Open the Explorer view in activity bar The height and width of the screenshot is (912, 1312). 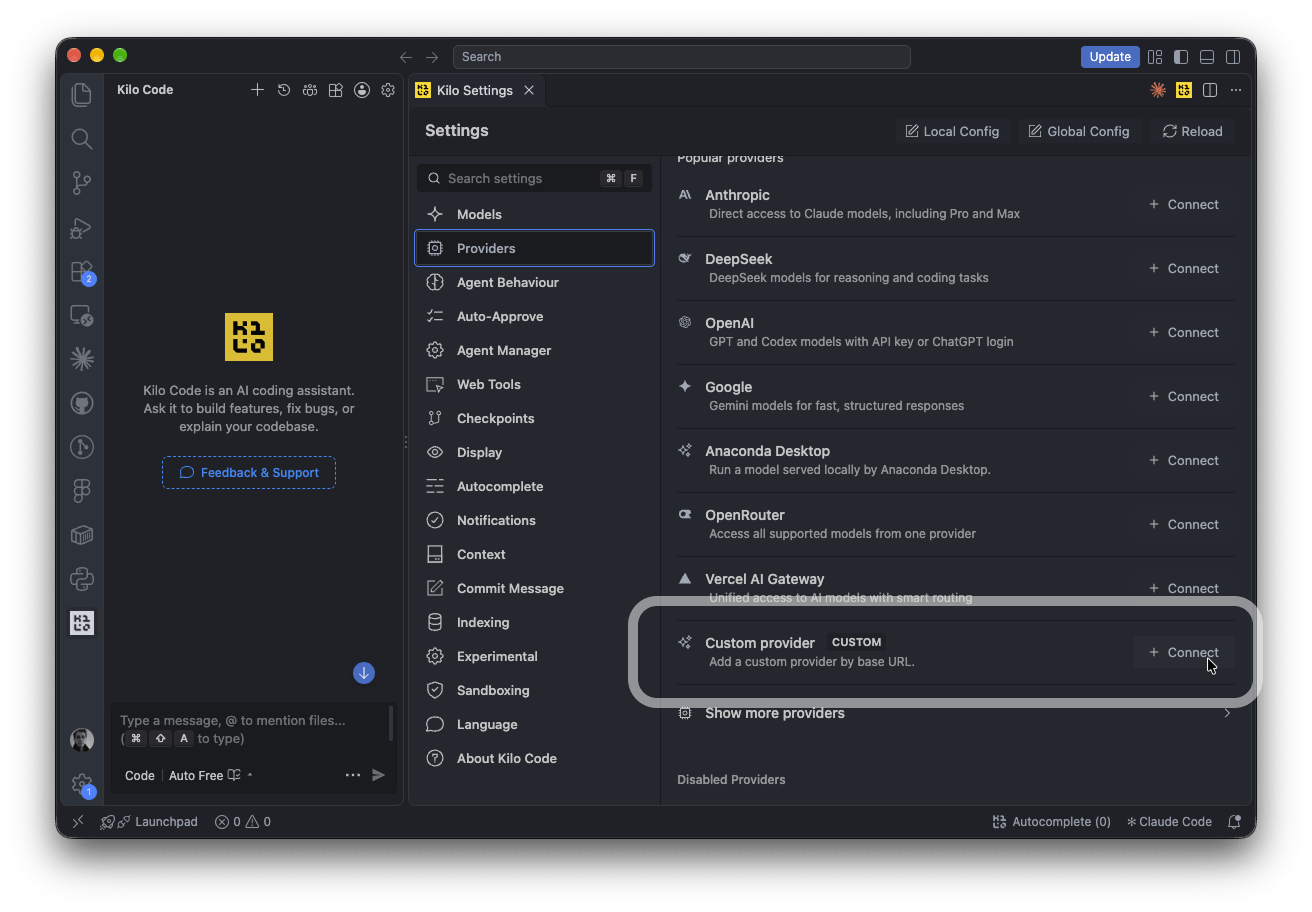pyautogui.click(x=82, y=94)
